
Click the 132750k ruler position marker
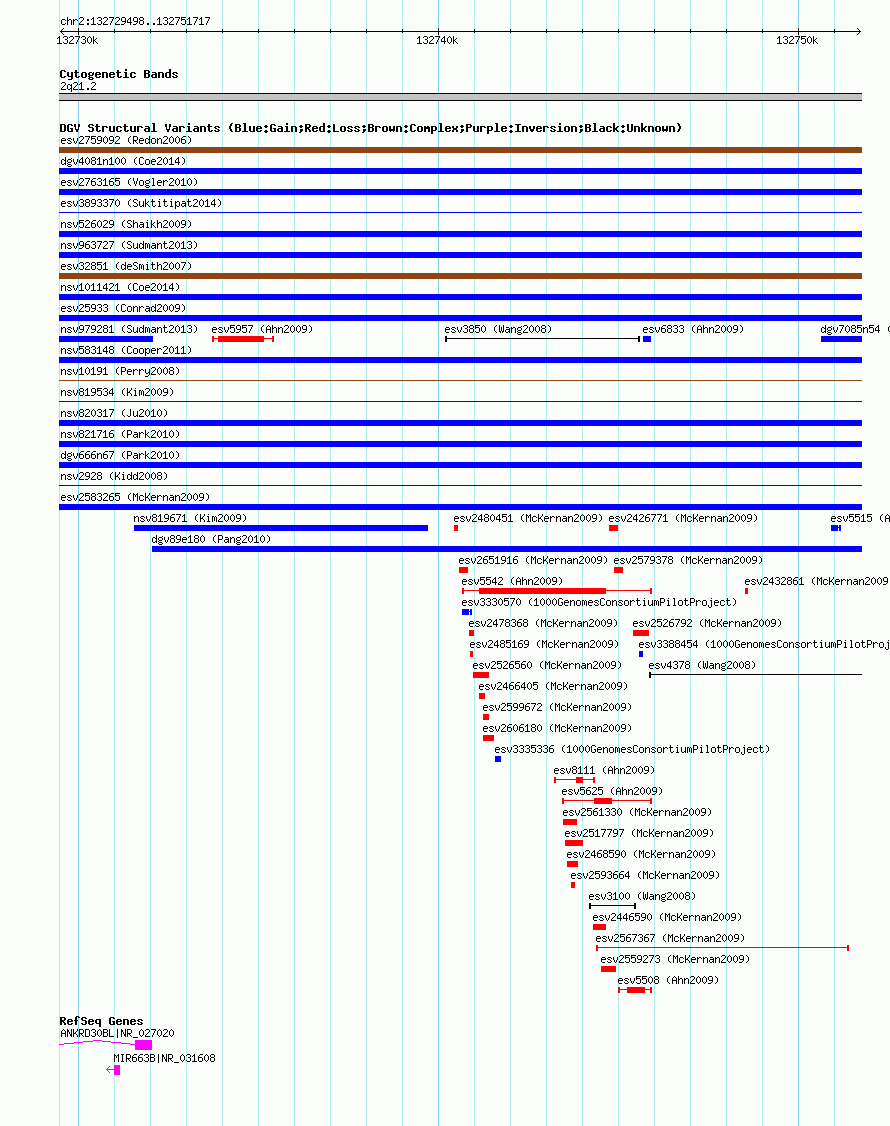[797, 40]
